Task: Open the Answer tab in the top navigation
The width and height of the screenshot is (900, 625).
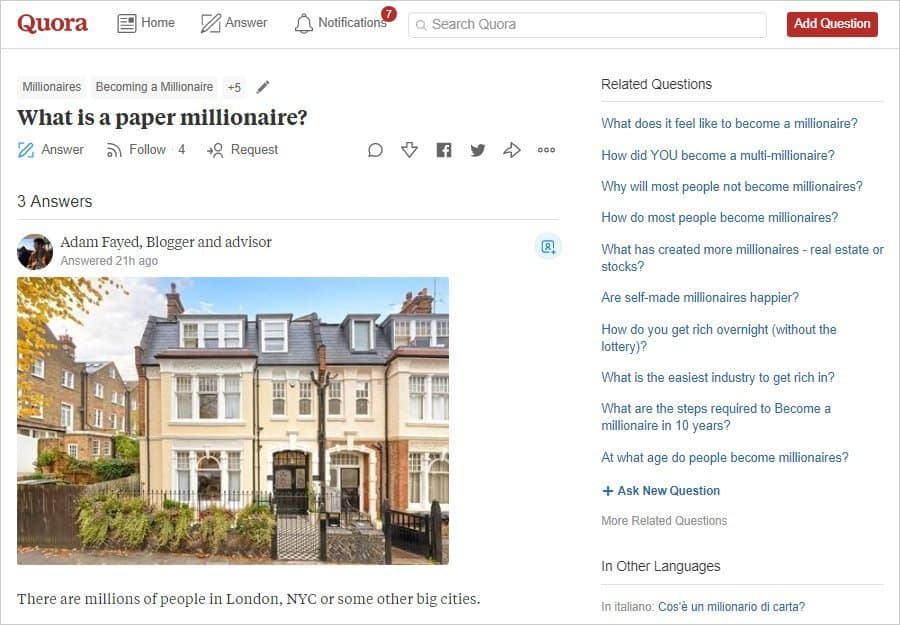Action: (x=234, y=23)
